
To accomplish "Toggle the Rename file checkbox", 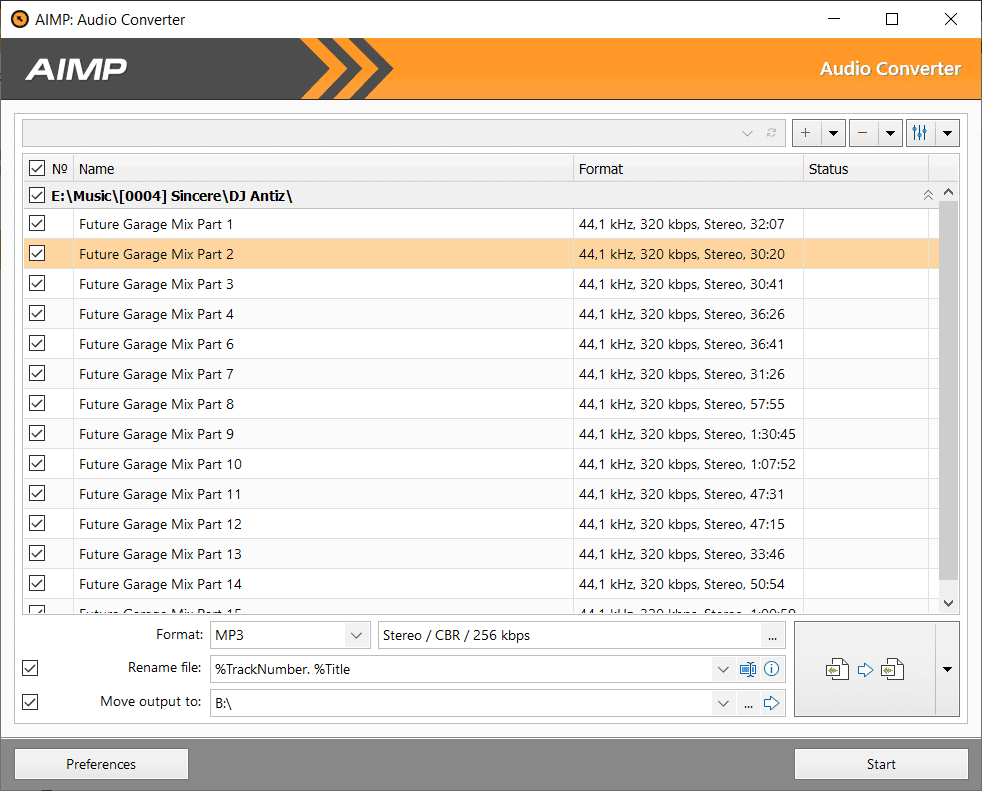I will pyautogui.click(x=30, y=668).
